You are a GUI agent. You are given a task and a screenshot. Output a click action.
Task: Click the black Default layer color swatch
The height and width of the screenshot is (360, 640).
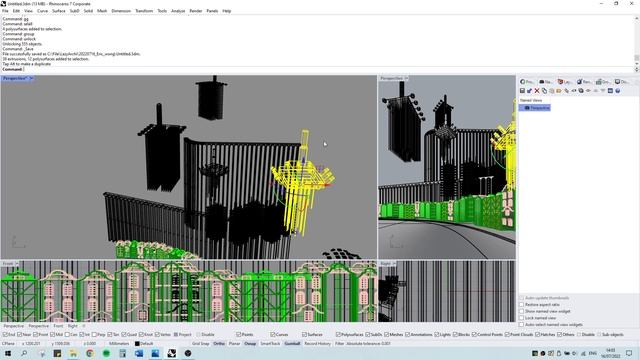tap(137, 344)
